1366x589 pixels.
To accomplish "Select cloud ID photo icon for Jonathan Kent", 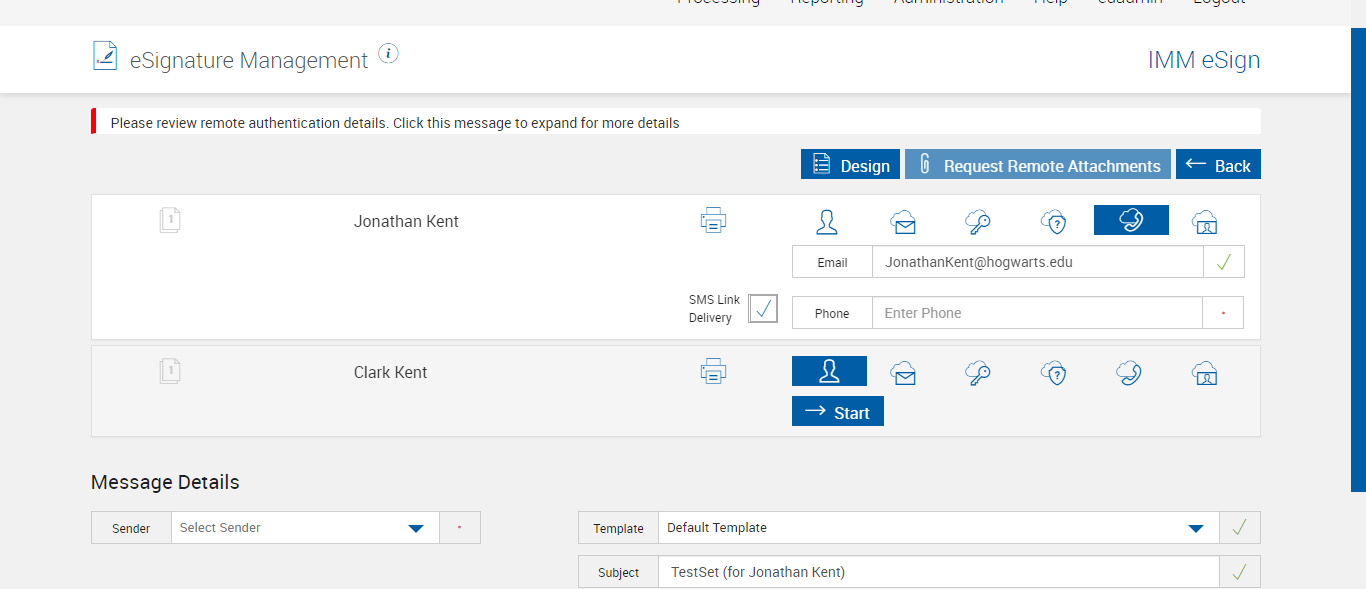I will coord(1205,221).
